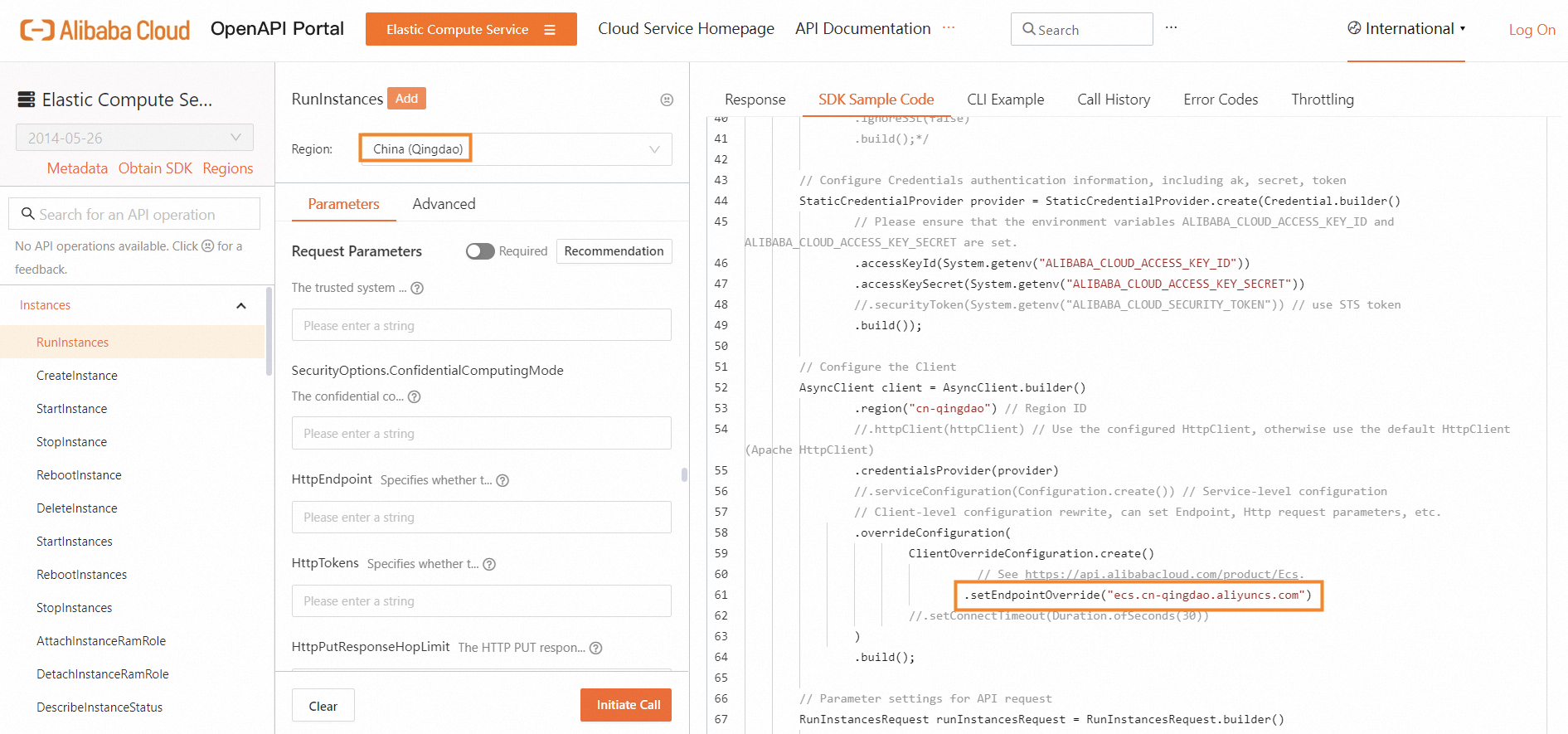Click the help icon beside HttpPutResponseHopLimit description

(x=595, y=648)
